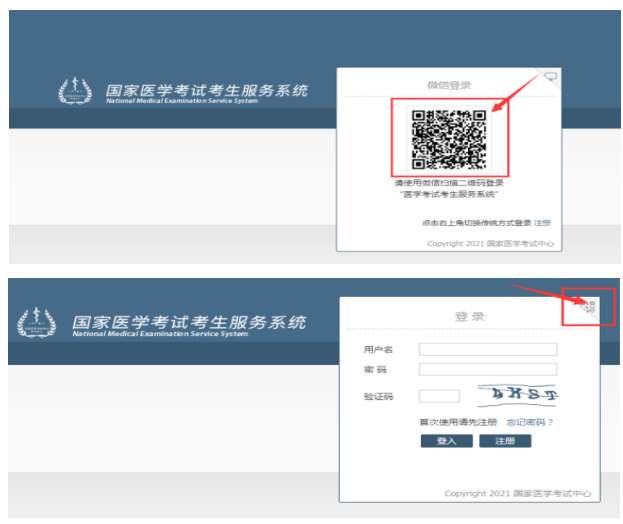Click the WeChat login QR code image
The image size is (623, 524).
[x=449, y=139]
